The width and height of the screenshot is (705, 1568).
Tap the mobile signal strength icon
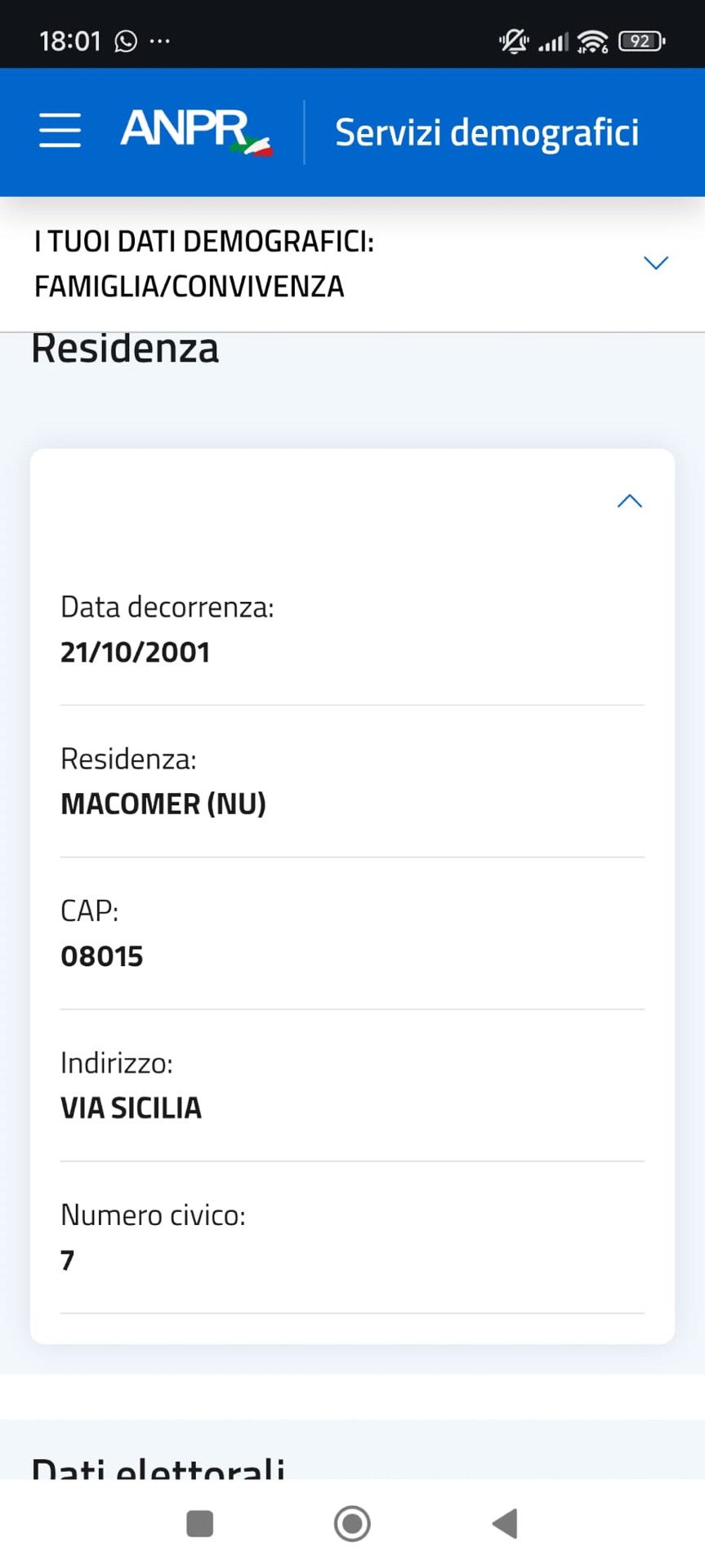click(x=553, y=42)
